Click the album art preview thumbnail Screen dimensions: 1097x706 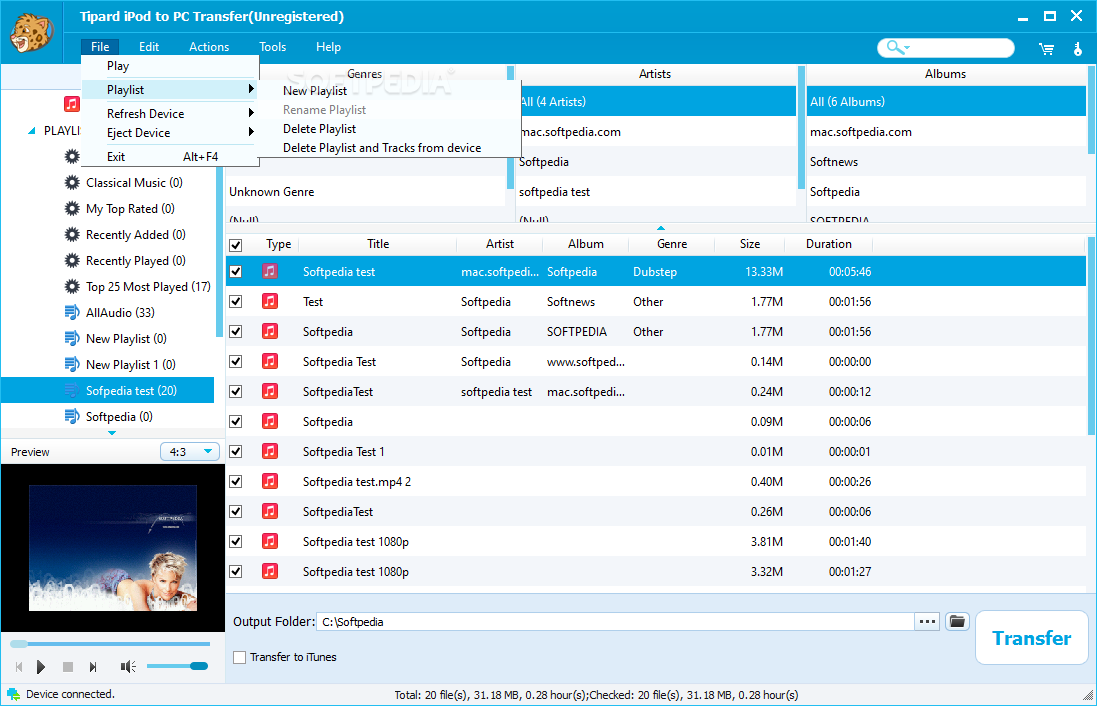point(113,548)
